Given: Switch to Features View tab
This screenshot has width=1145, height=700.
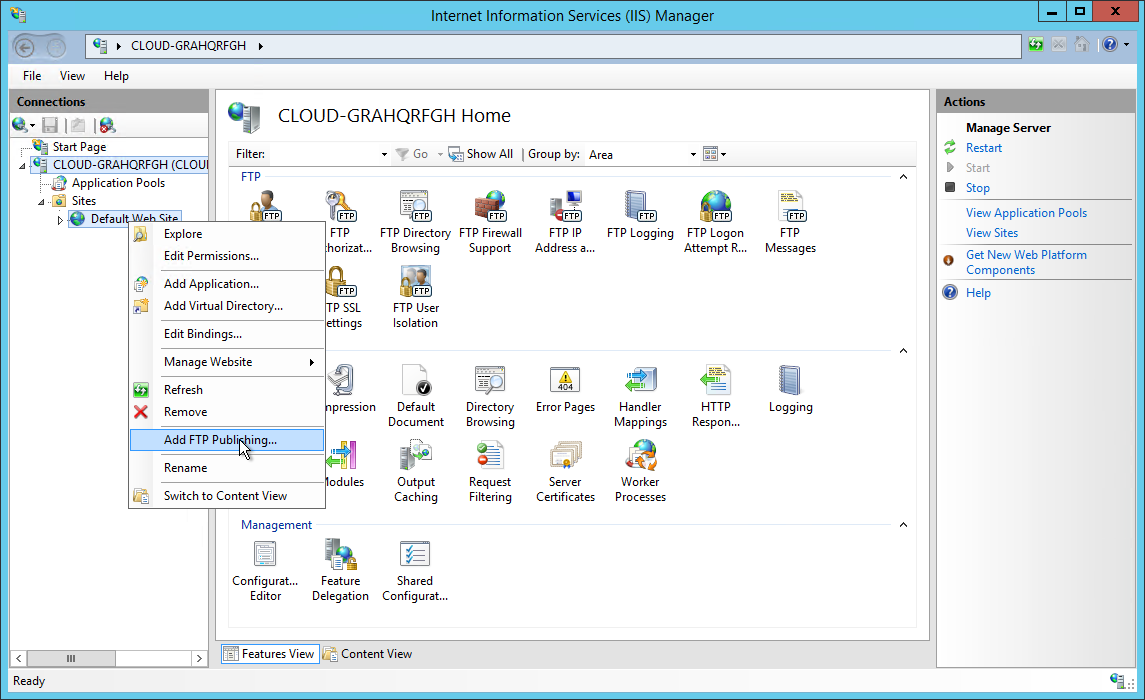Looking at the screenshot, I should [270, 654].
